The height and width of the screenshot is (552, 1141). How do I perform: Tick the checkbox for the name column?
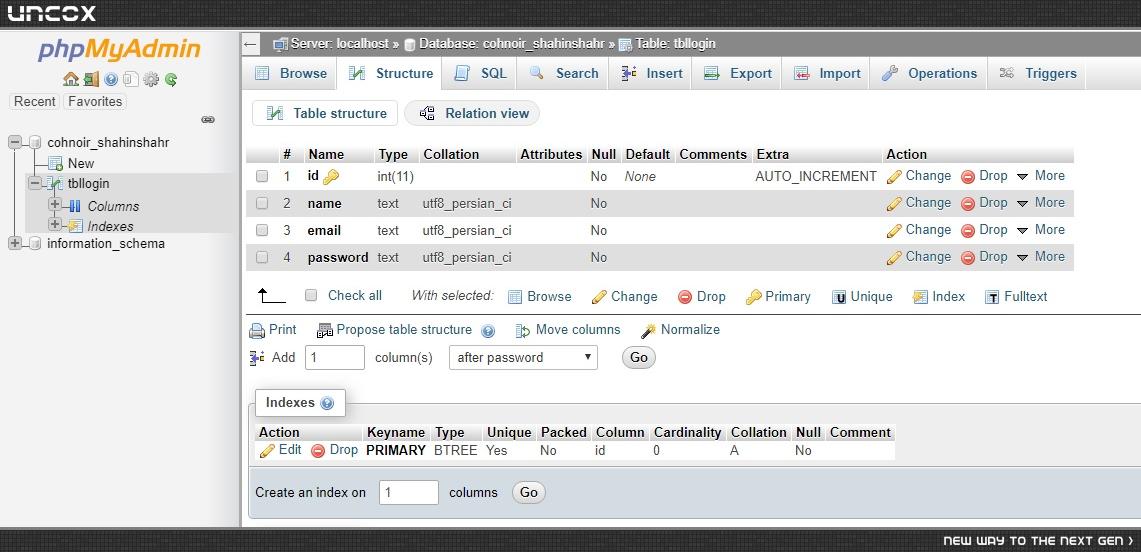click(262, 203)
